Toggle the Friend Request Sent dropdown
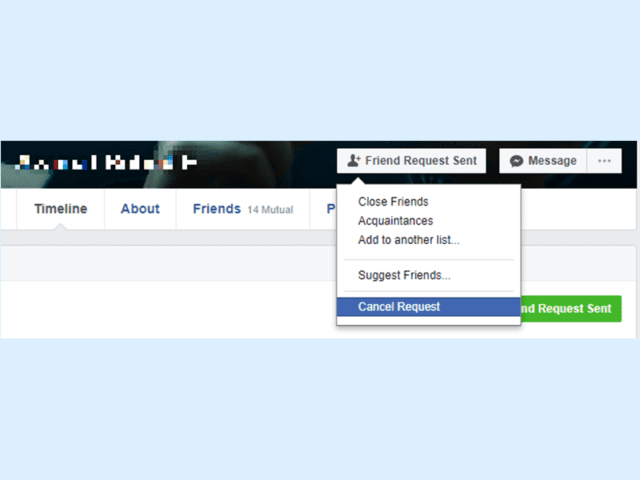The height and width of the screenshot is (480, 640). [x=411, y=161]
